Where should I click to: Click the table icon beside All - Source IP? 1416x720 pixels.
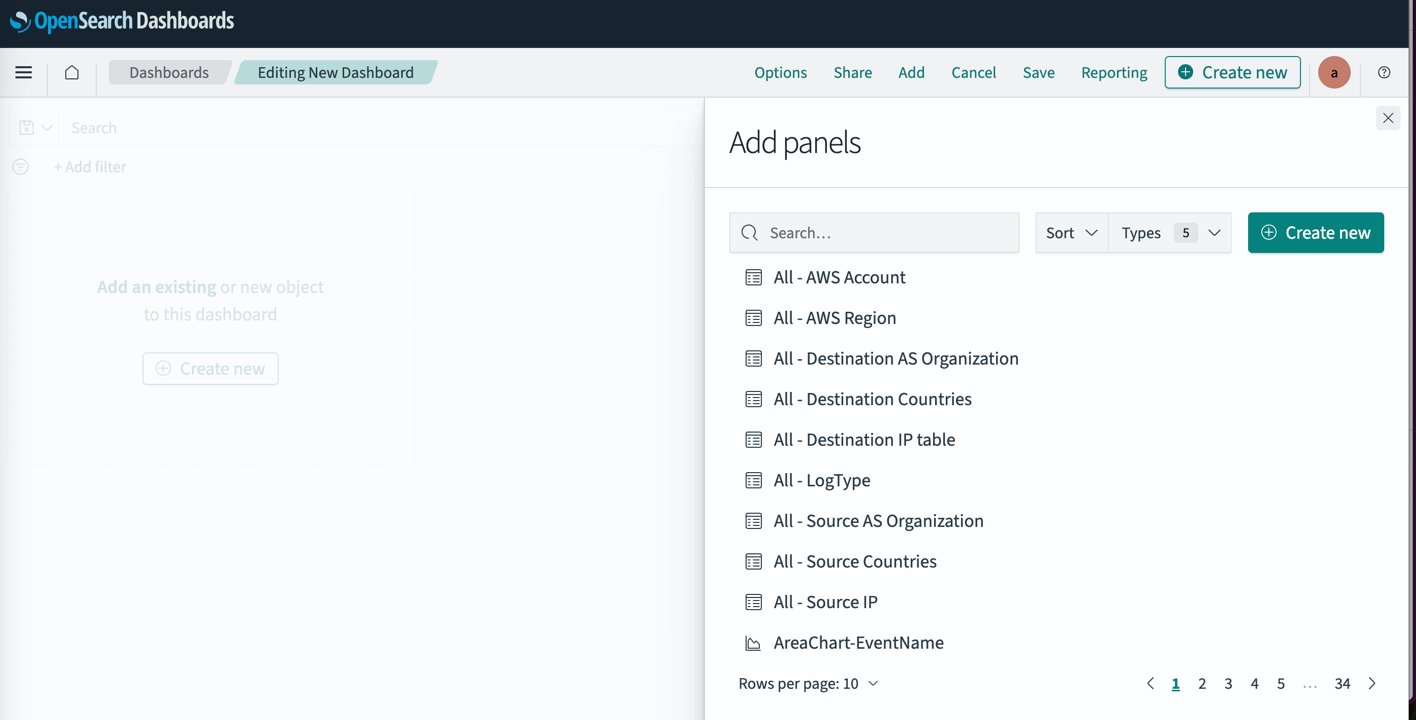pyautogui.click(x=754, y=602)
